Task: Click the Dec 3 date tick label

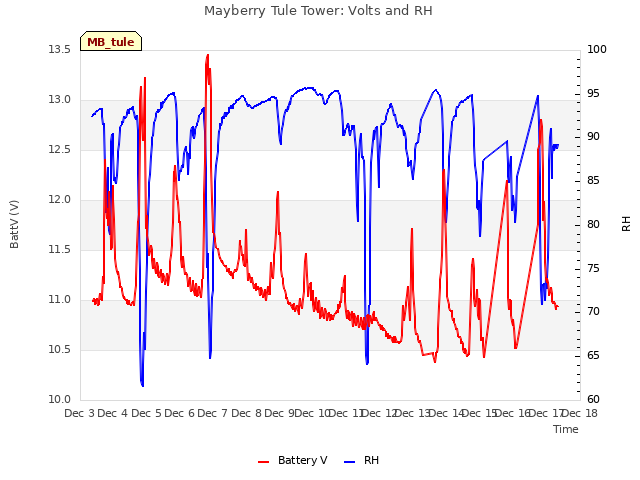Action: click(x=80, y=413)
